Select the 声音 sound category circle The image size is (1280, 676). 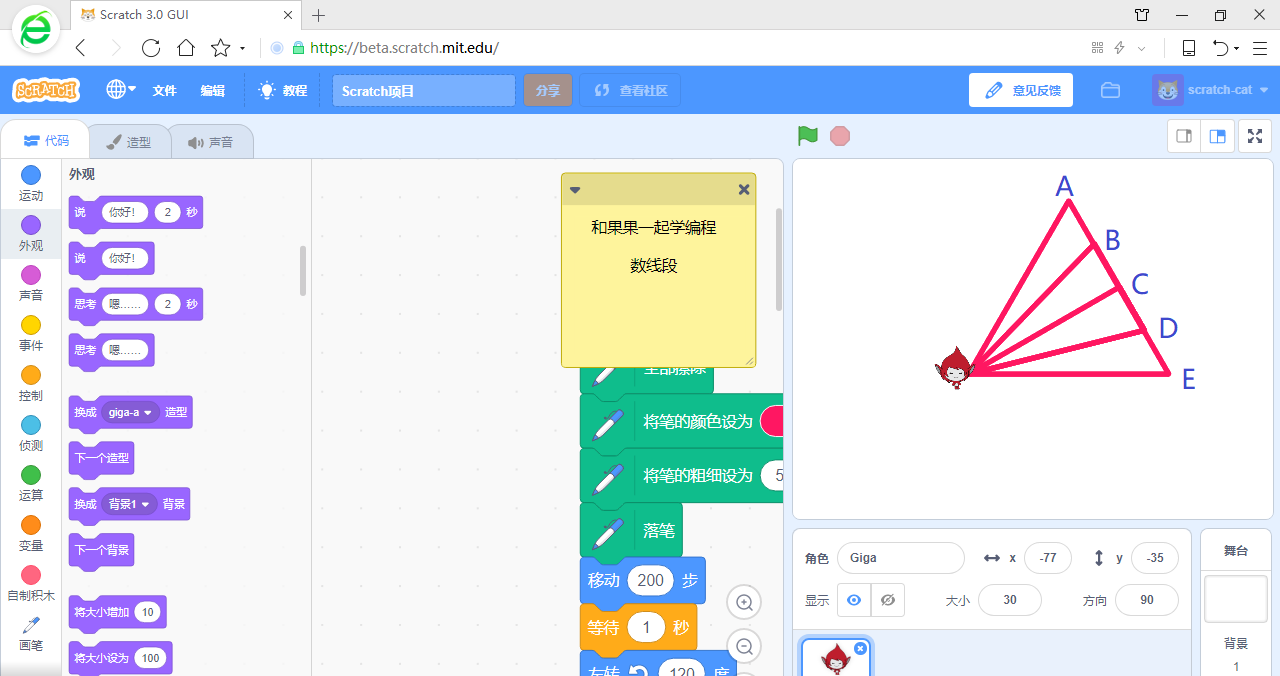point(31,275)
